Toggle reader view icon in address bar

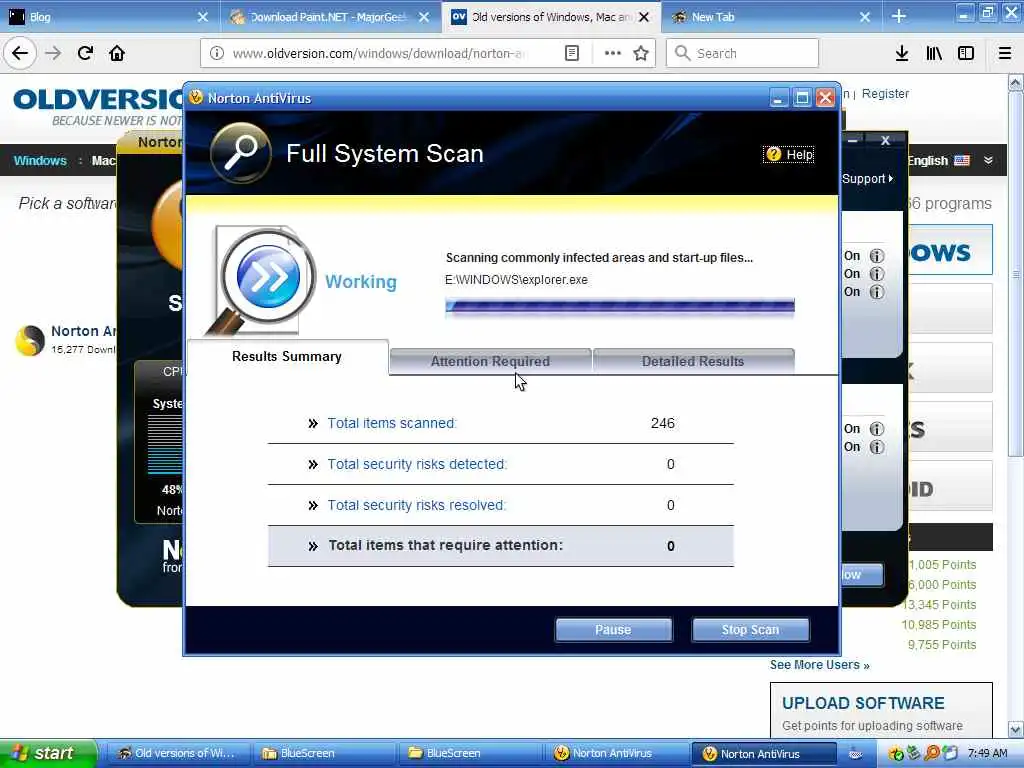tap(572, 53)
